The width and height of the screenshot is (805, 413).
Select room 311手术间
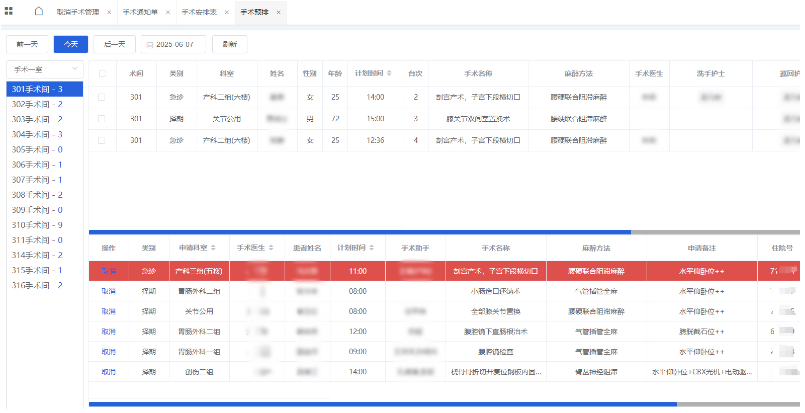[45, 240]
